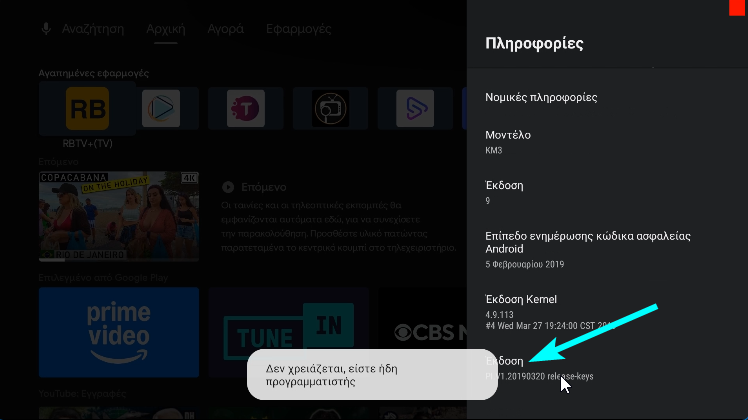The image size is (748, 420).
Task: Switch to the Αρχική tab
Action: point(165,29)
